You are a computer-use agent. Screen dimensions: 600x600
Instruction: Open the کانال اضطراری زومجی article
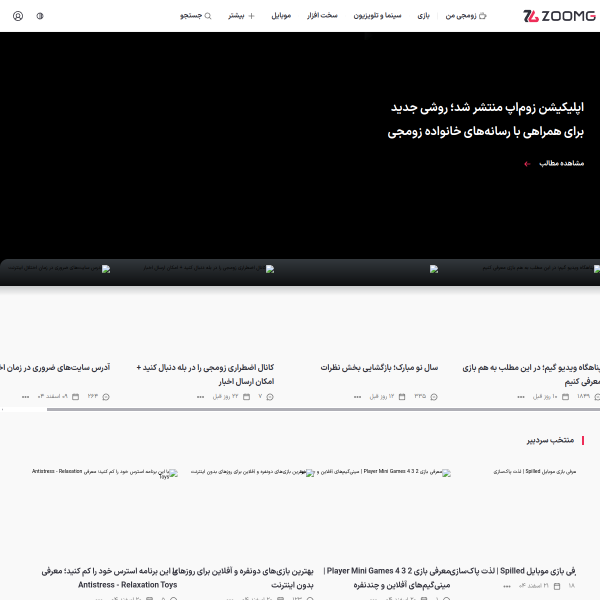(x=205, y=374)
